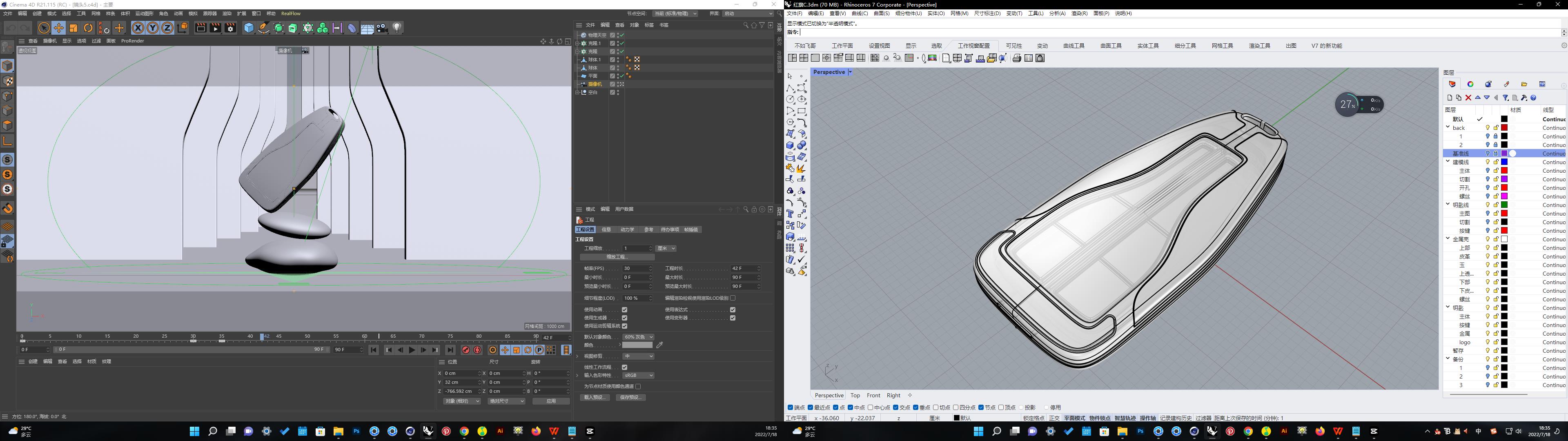Image resolution: width=1568 pixels, height=441 pixels.
Task: Click Rhino print icon in toolbar
Action: 1016,58
